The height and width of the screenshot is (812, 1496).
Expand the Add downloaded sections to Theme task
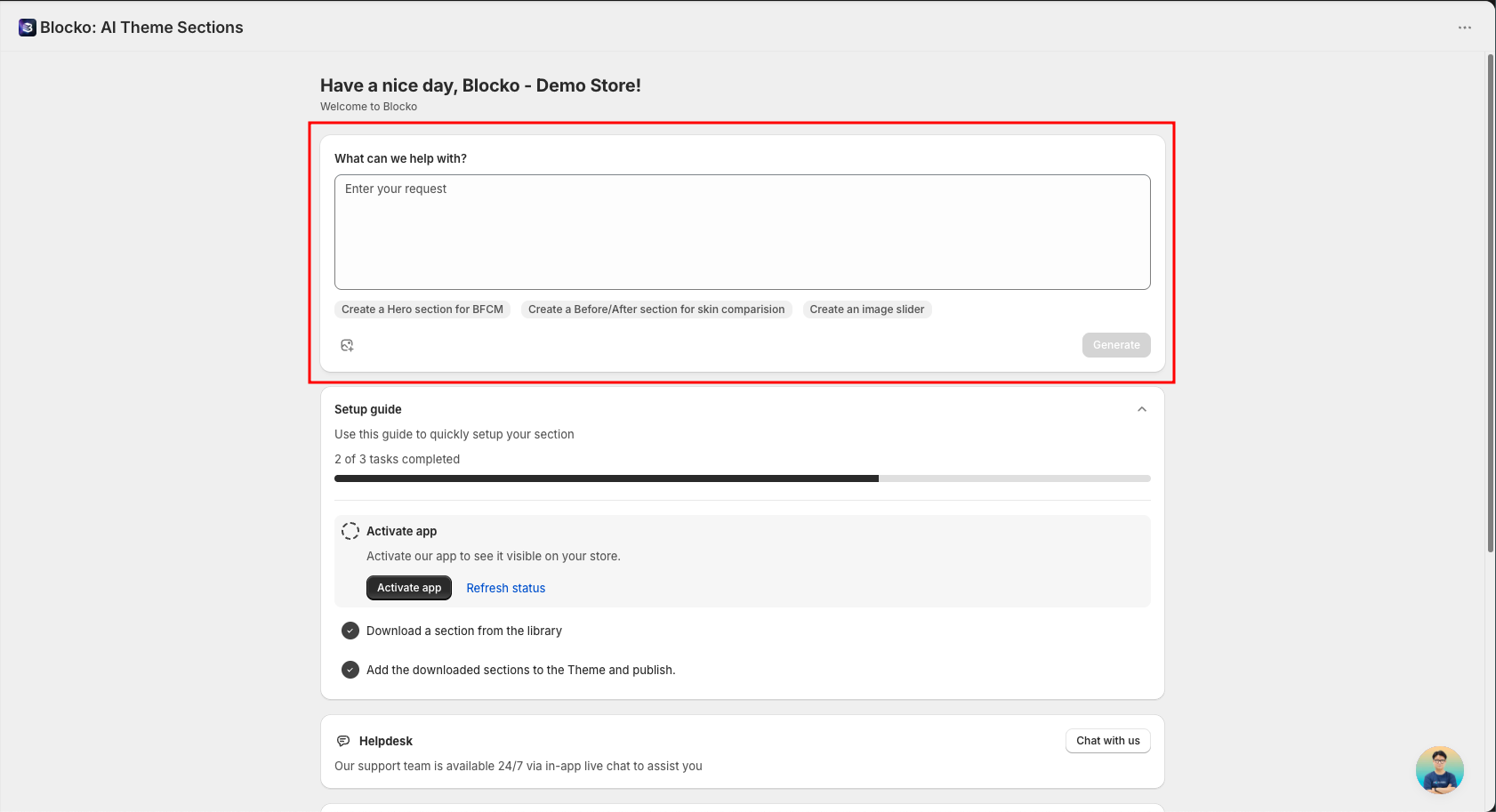(x=521, y=670)
